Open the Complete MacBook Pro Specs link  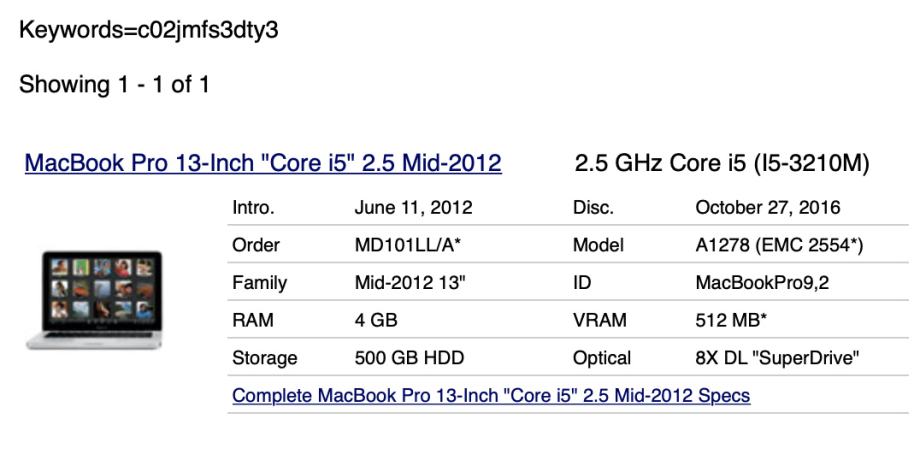491,395
